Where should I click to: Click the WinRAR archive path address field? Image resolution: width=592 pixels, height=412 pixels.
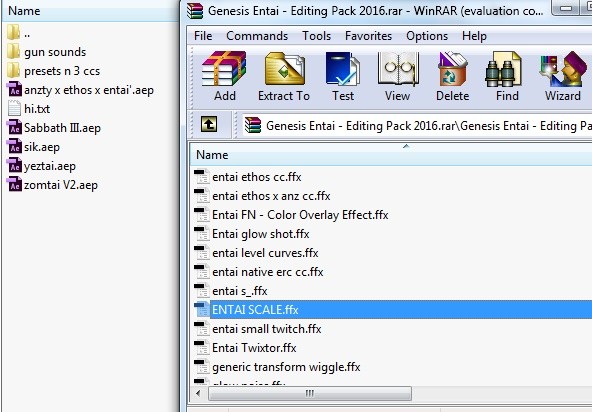tap(416, 125)
